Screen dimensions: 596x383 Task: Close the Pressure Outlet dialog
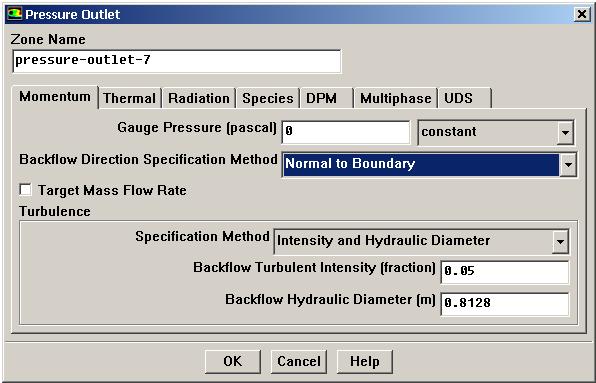[582, 14]
